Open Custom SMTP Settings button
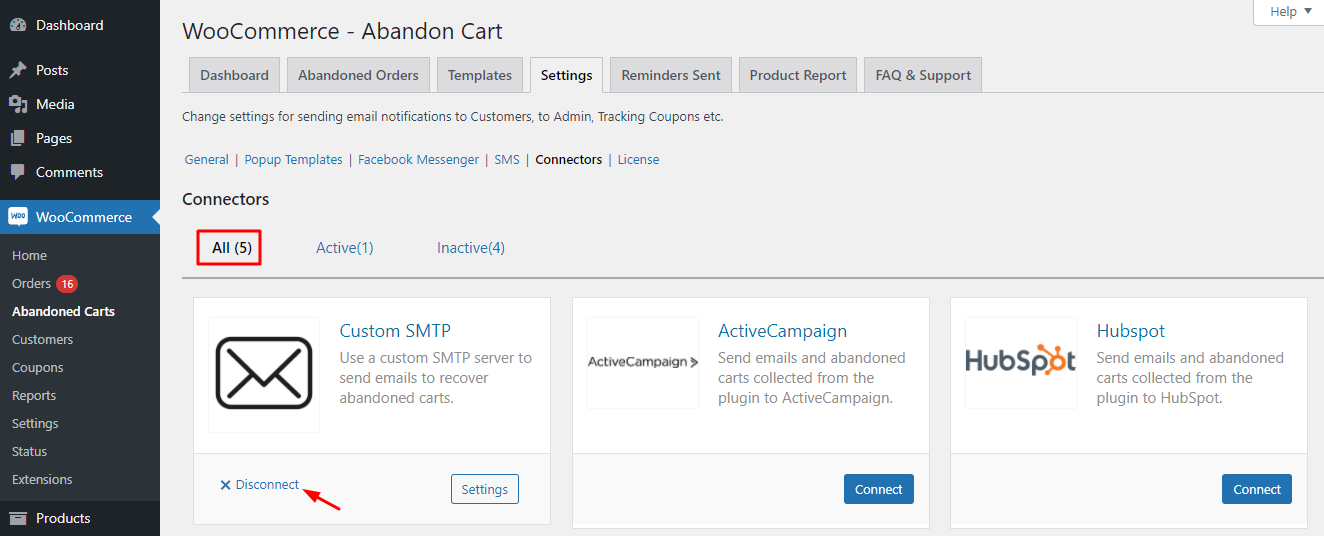1324x536 pixels. (x=485, y=489)
